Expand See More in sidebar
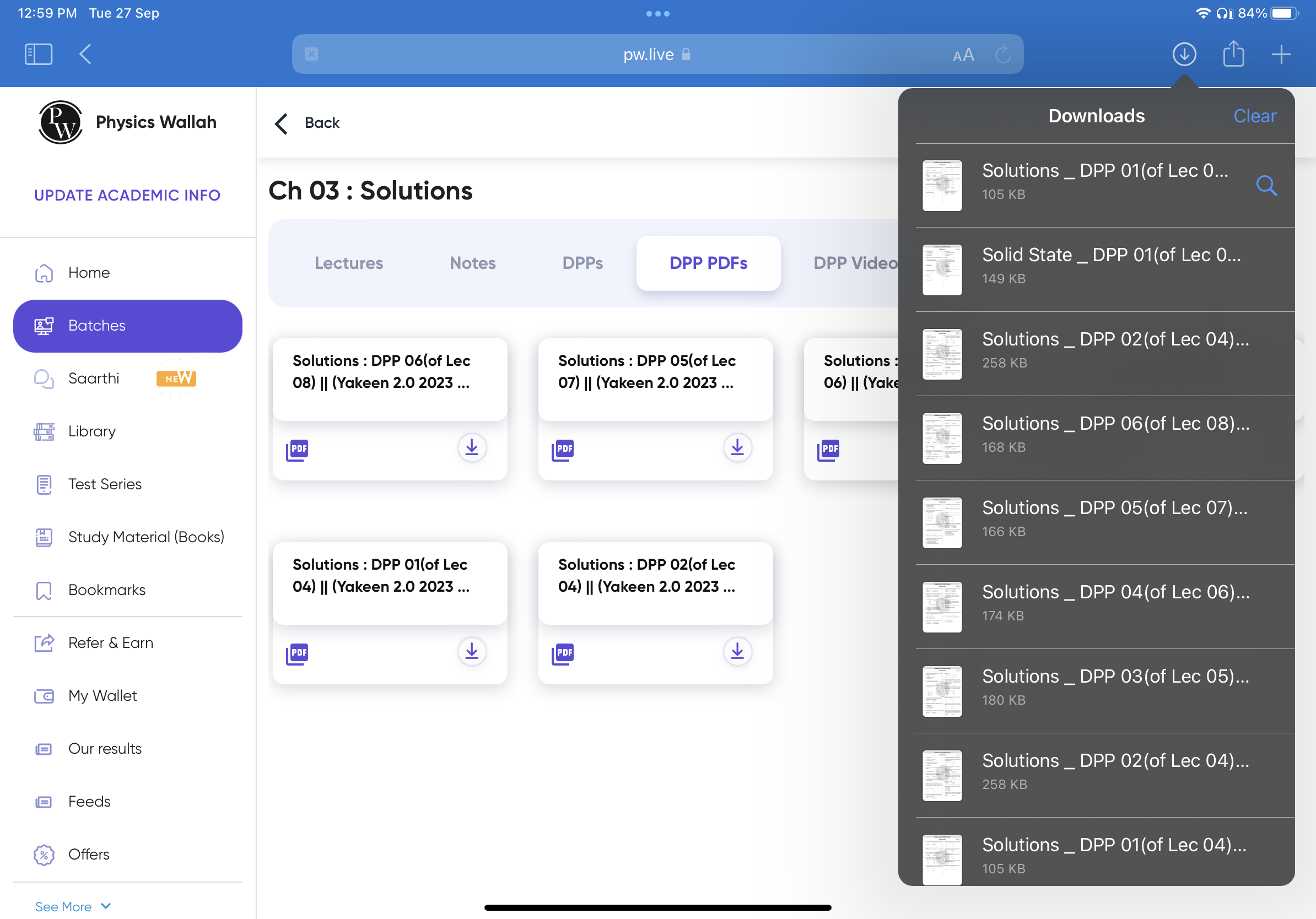Screen dimensions: 1316x919 pos(72,906)
